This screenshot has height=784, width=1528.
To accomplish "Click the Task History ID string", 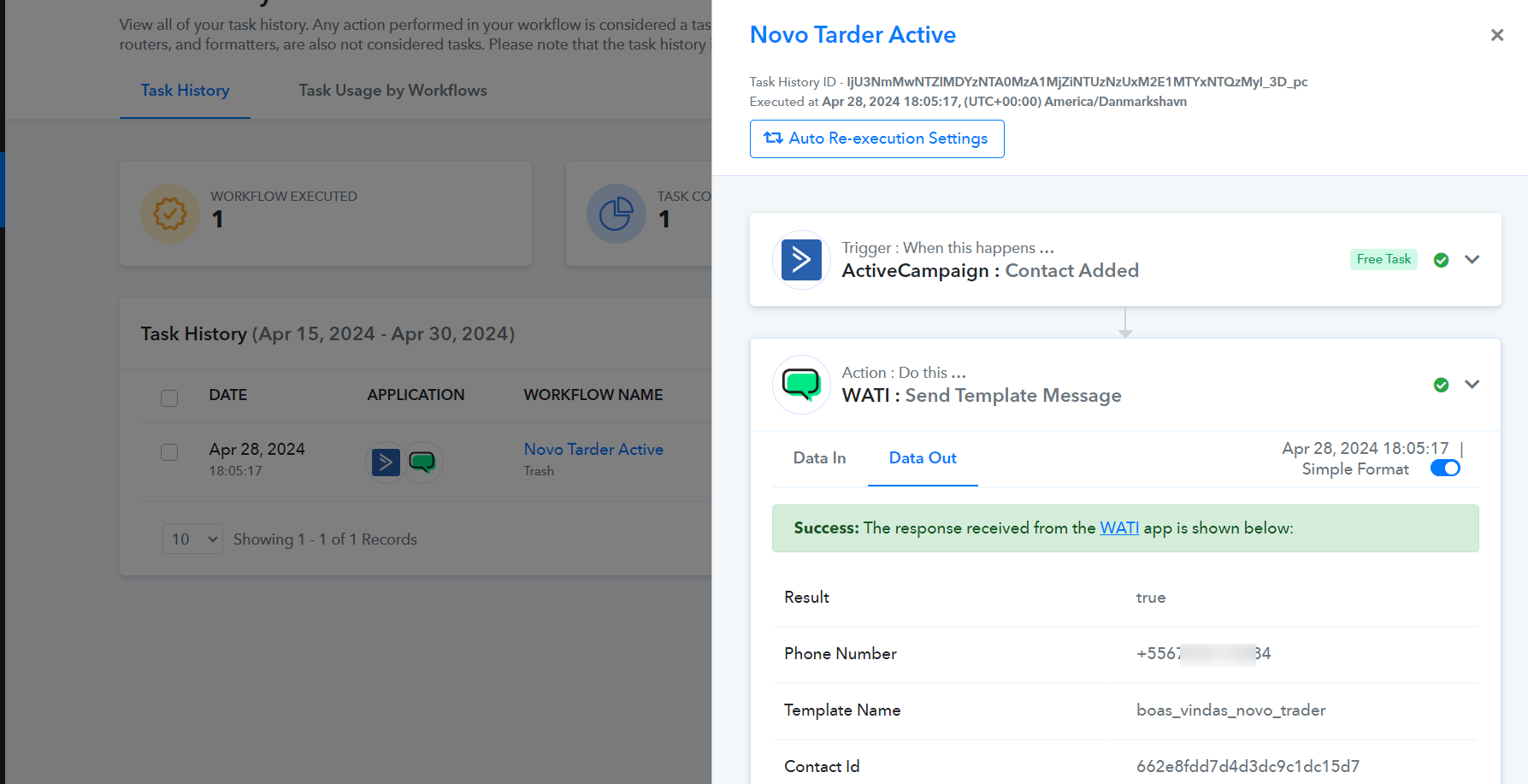I will click(x=1077, y=82).
